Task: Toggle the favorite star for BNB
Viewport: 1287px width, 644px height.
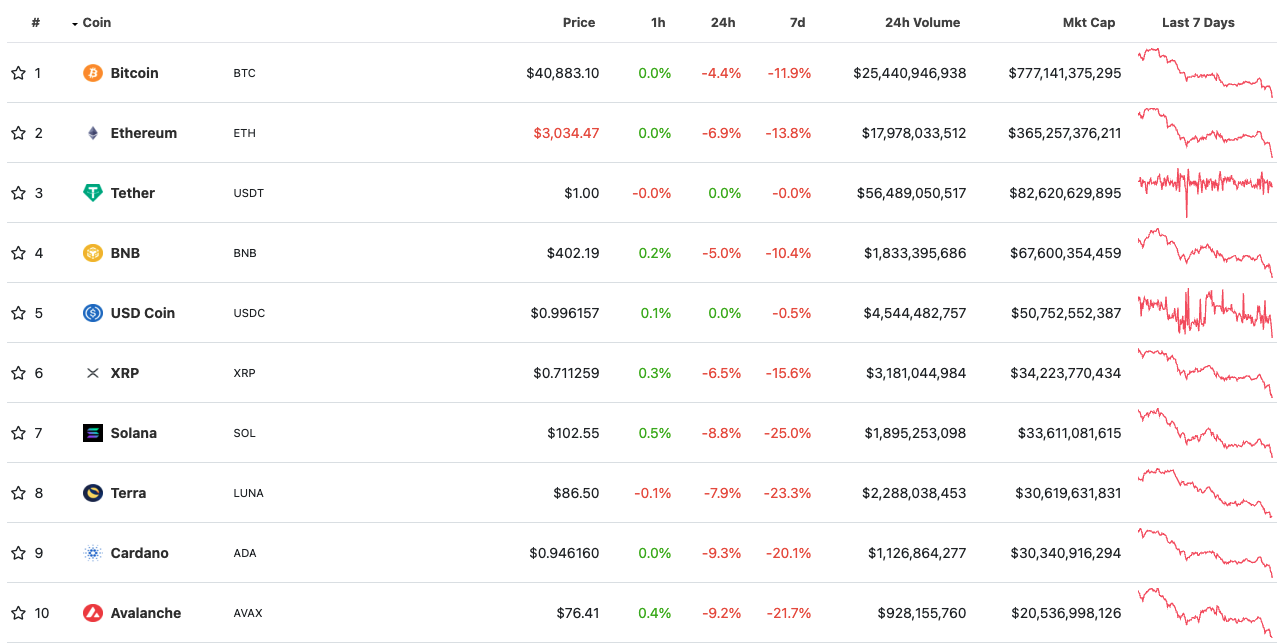Action: click(18, 253)
